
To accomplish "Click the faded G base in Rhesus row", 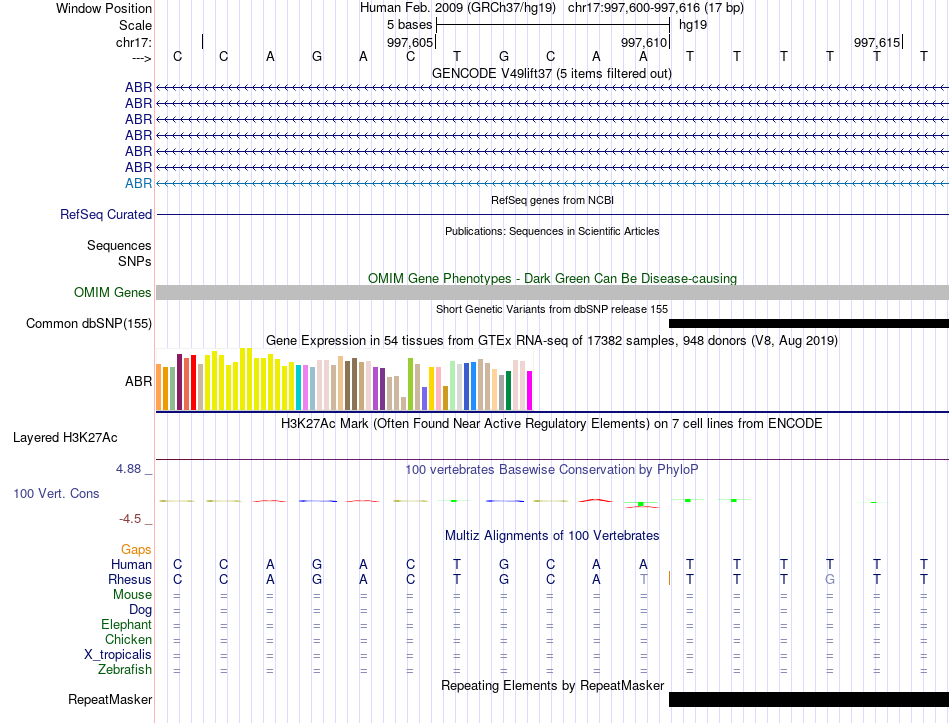I will click(x=829, y=579).
